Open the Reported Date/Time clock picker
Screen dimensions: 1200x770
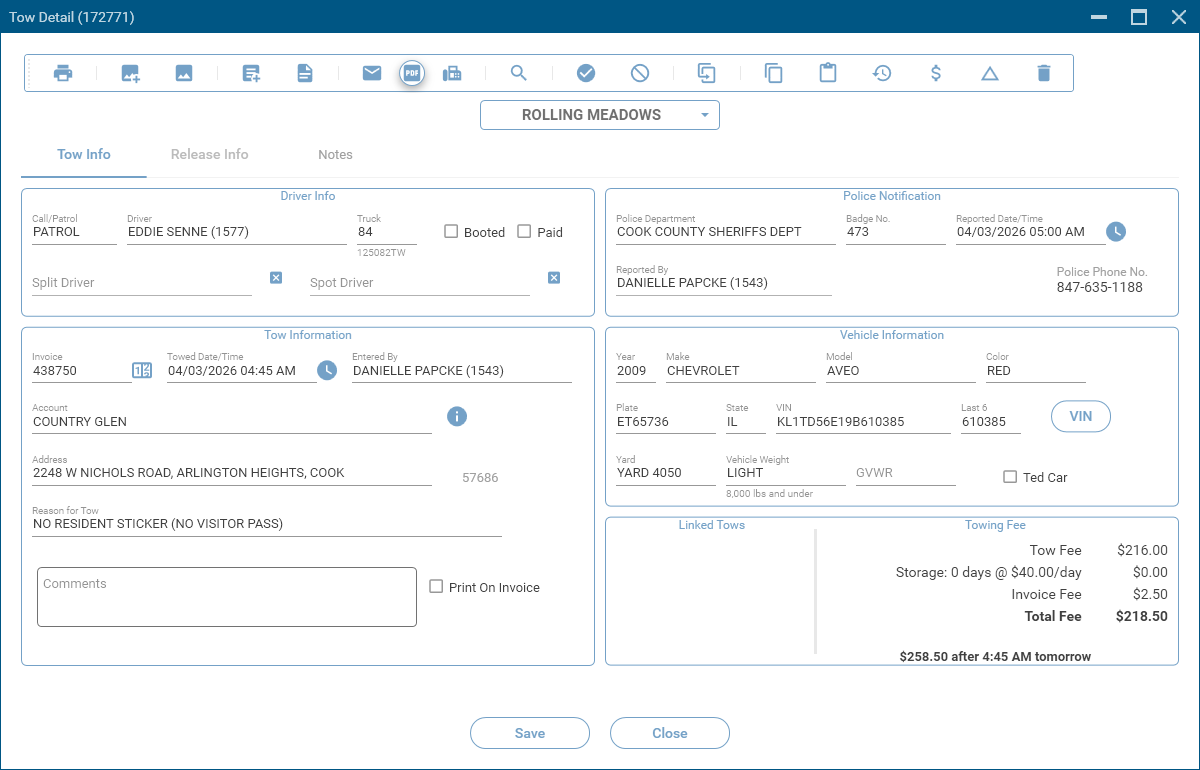1116,232
